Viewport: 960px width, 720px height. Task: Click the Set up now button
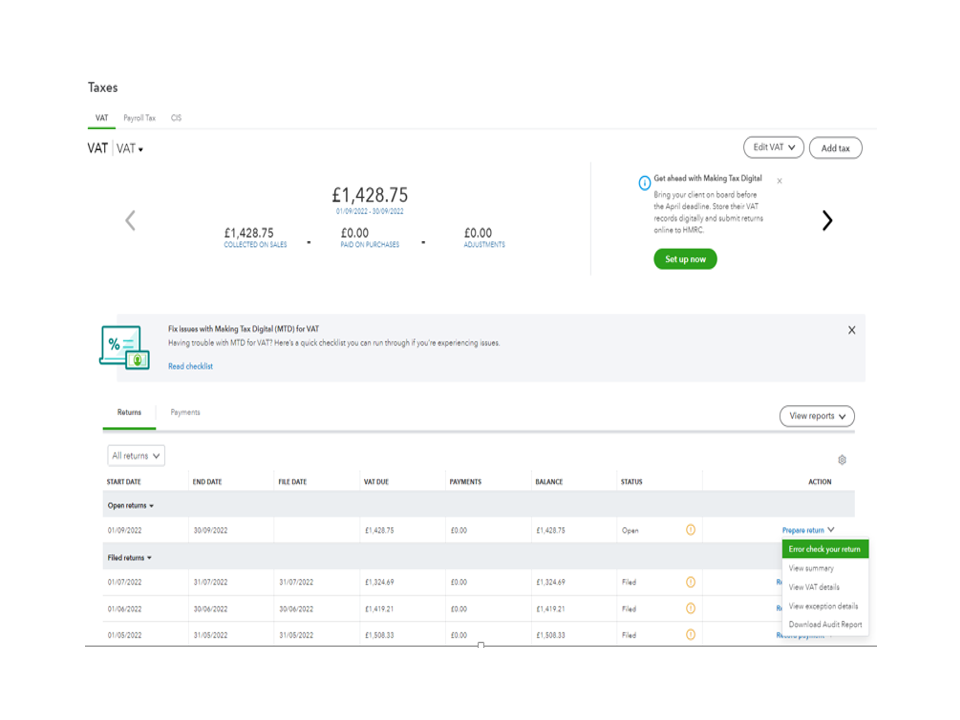point(685,259)
